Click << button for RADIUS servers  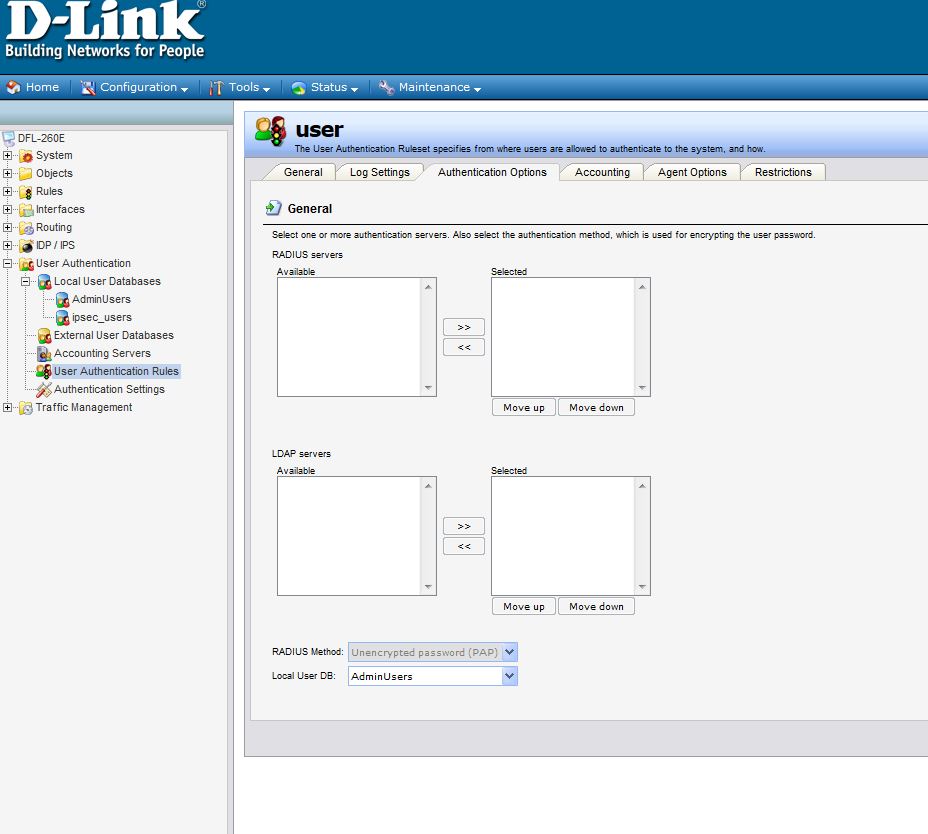[x=464, y=347]
